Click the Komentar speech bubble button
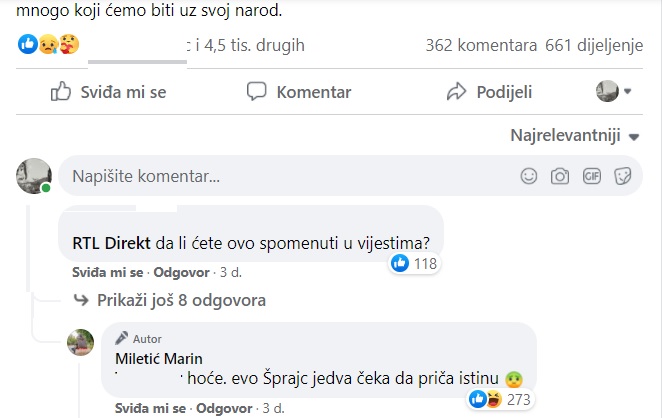 coord(300,92)
